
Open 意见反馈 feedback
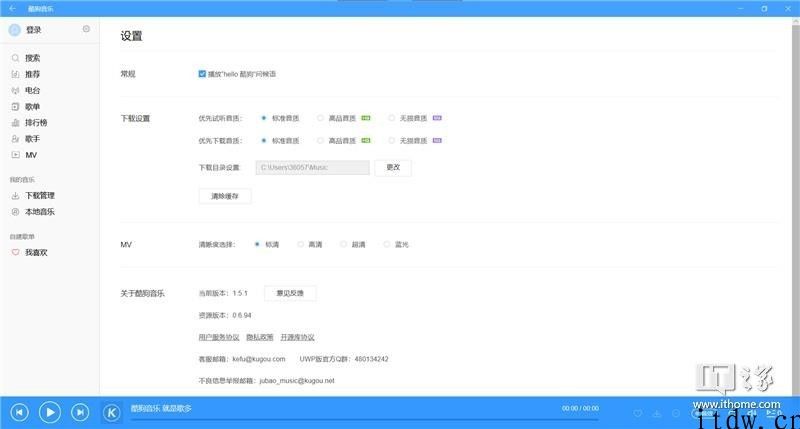[290, 293]
